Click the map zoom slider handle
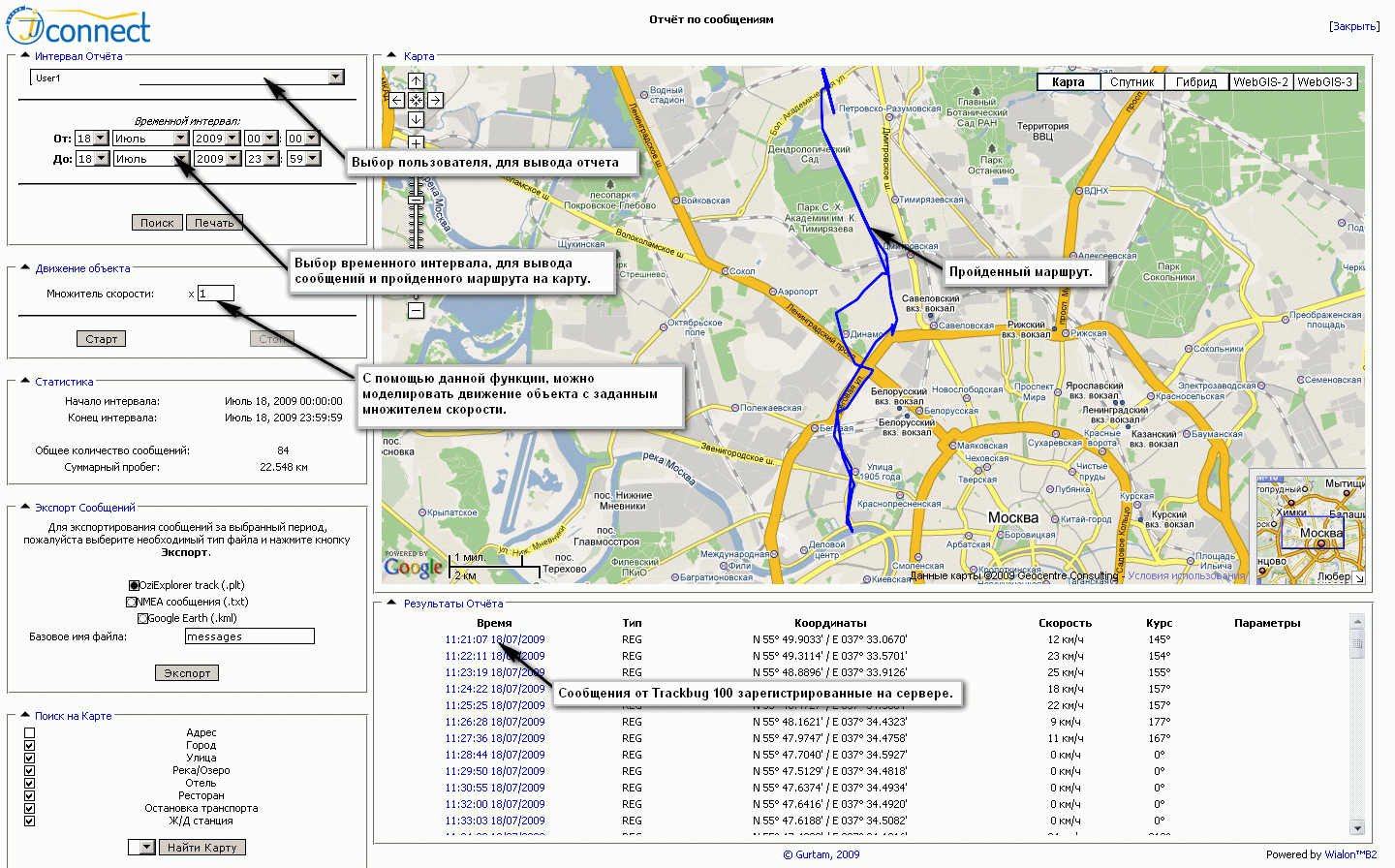 tap(416, 199)
